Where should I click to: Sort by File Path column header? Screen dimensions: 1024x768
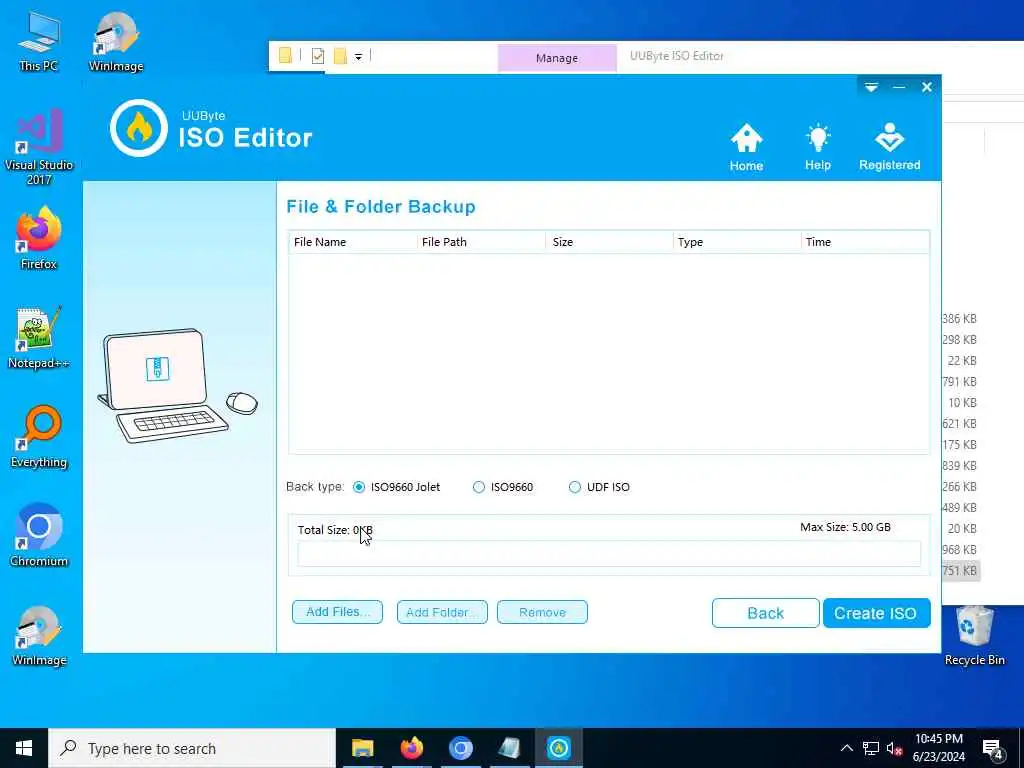[481, 242]
